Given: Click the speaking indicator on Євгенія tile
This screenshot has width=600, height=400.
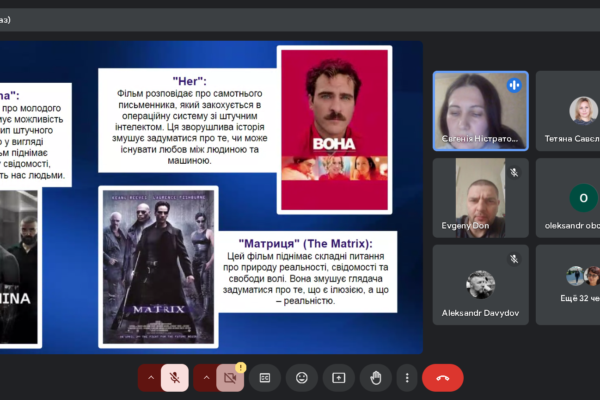Looking at the screenshot, I should tap(514, 85).
